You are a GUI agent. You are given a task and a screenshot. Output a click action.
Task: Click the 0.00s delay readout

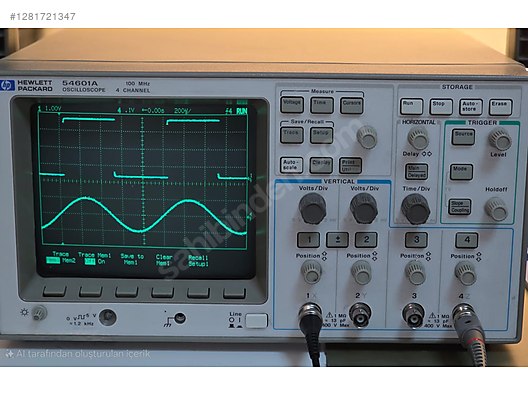153,110
